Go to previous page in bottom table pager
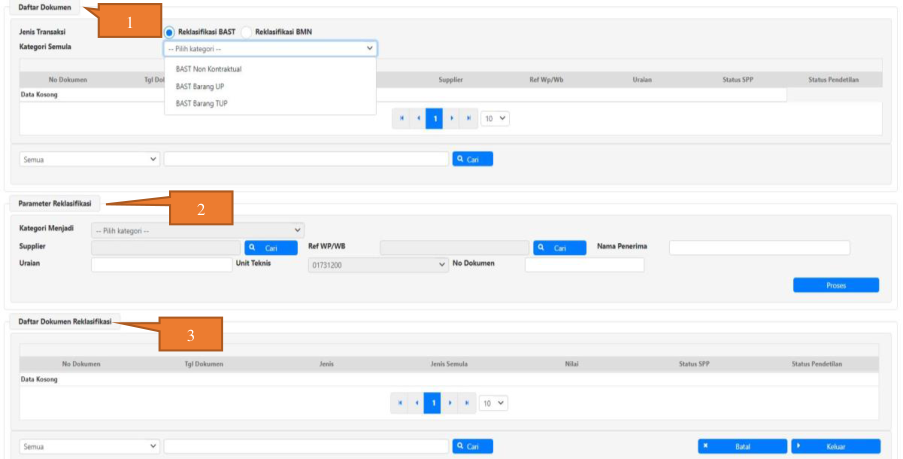Image resolution: width=903 pixels, height=459 pixels. pos(417,403)
